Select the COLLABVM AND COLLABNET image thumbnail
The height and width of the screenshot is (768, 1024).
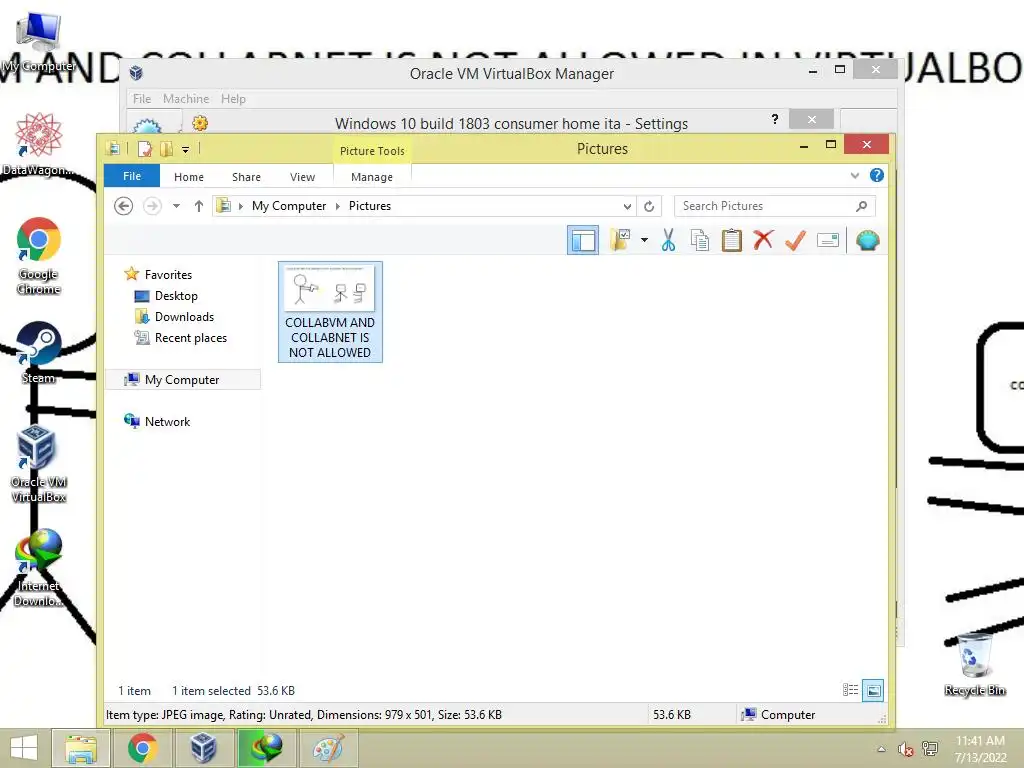pos(330,312)
